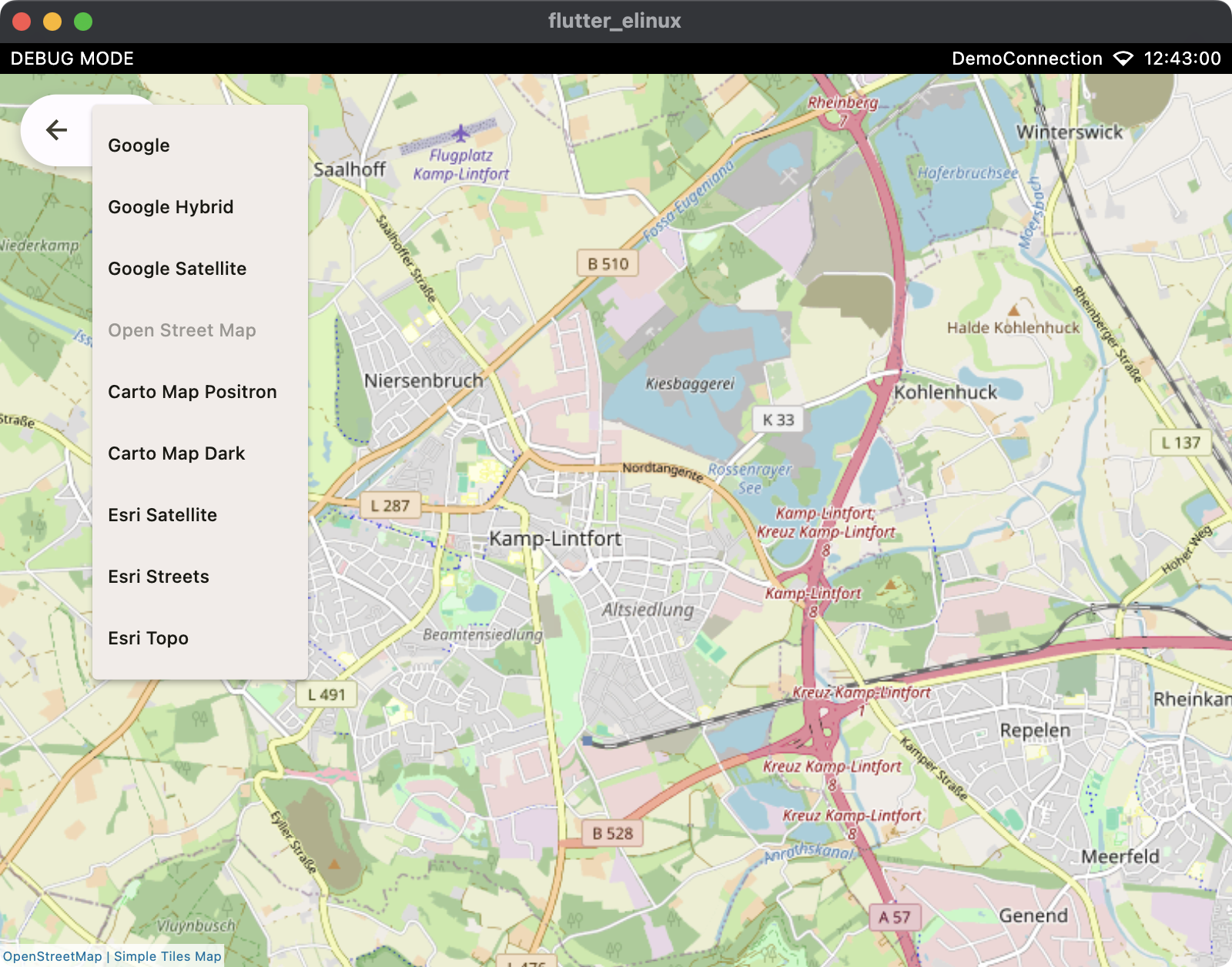Click the L 137 road shield
The image size is (1232, 967).
coord(1181,443)
